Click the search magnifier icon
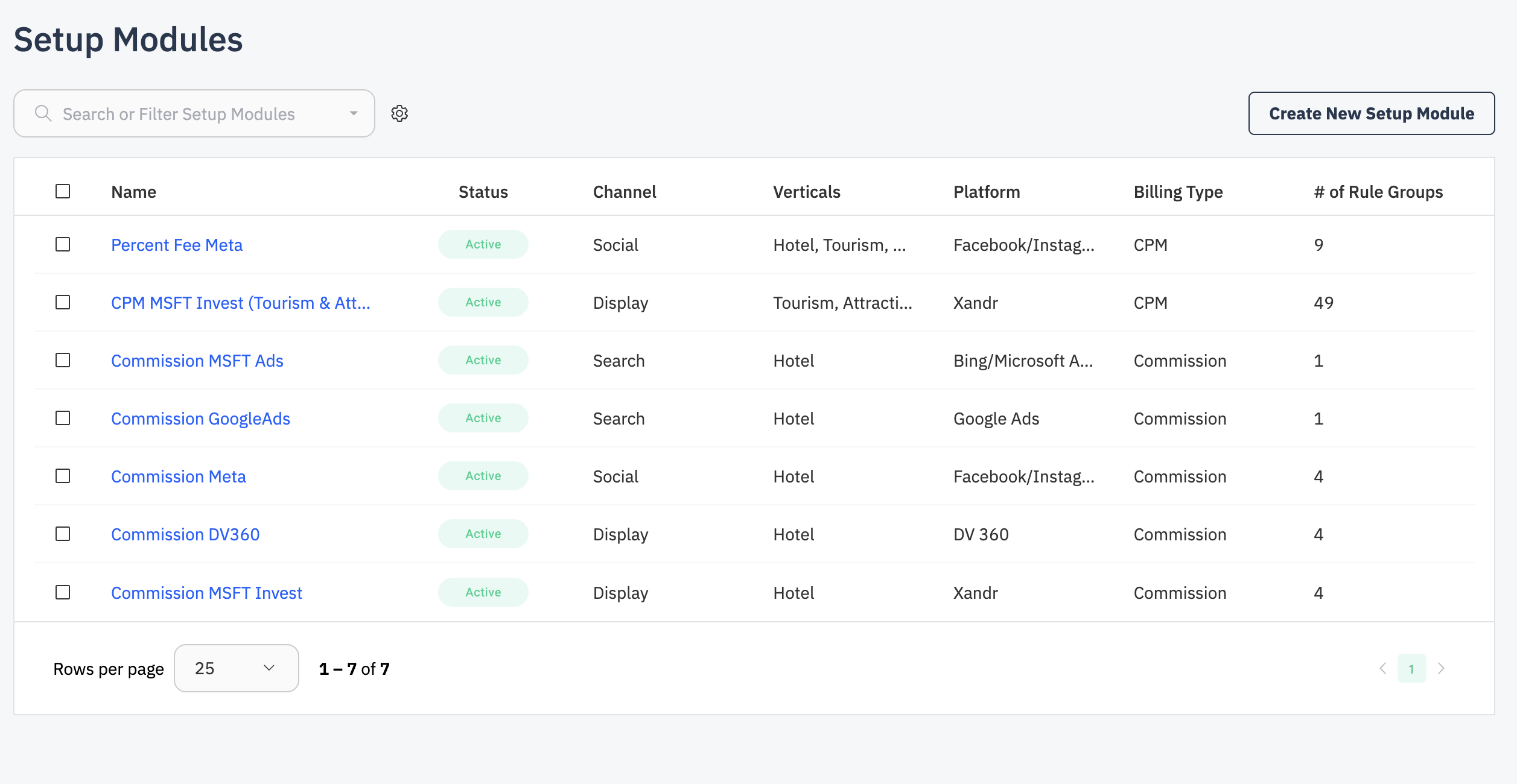 43,113
